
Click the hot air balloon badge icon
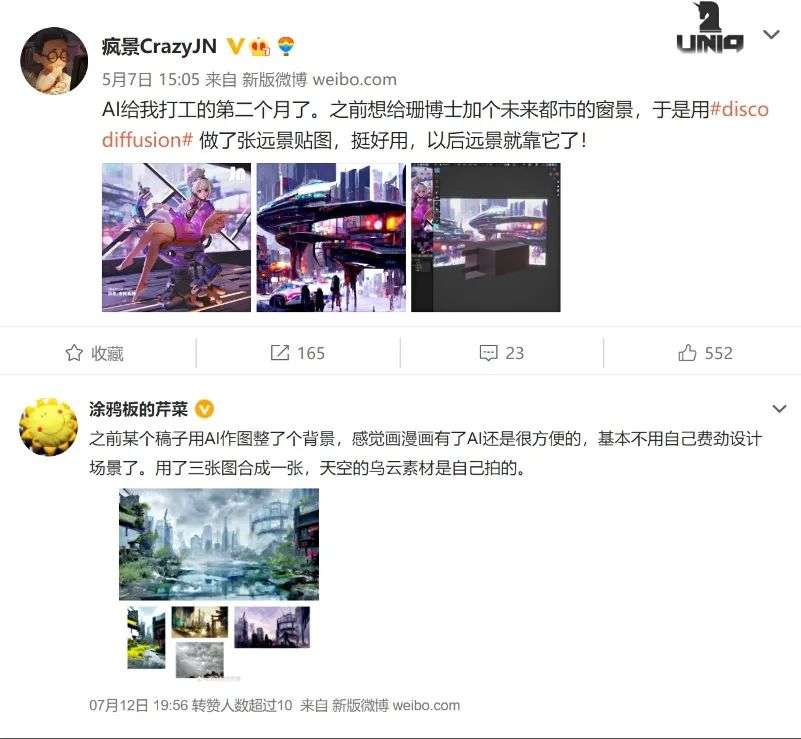[287, 46]
